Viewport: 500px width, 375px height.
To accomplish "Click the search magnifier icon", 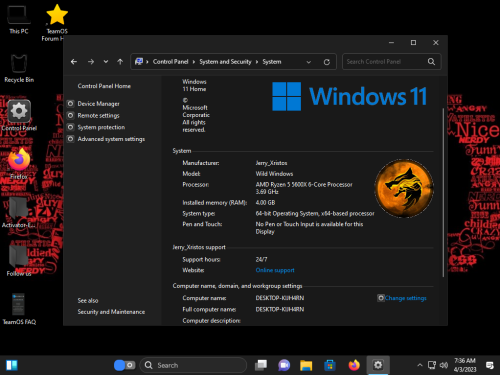I will point(431,62).
